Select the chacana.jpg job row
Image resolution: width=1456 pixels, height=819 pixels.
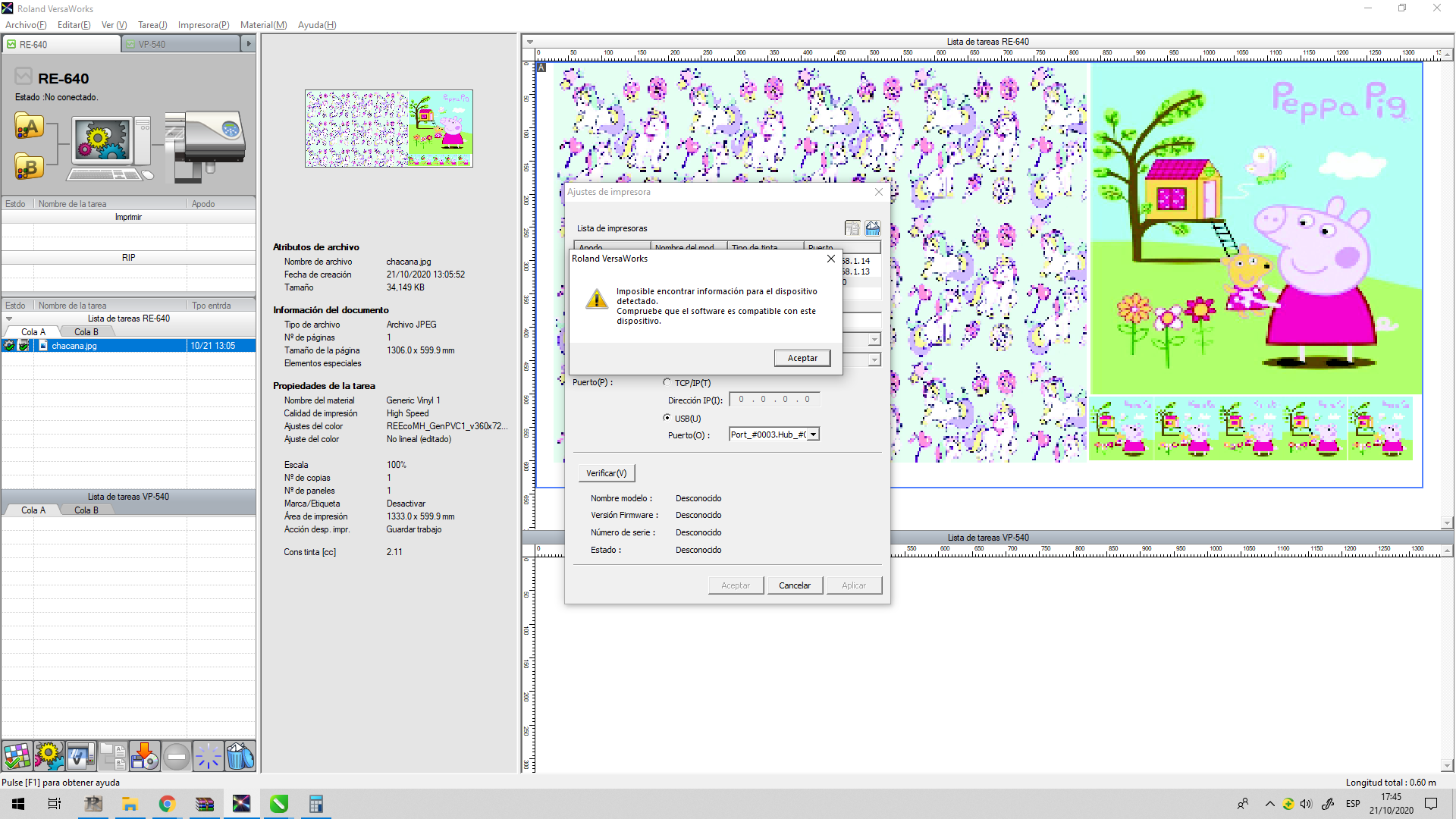point(128,346)
